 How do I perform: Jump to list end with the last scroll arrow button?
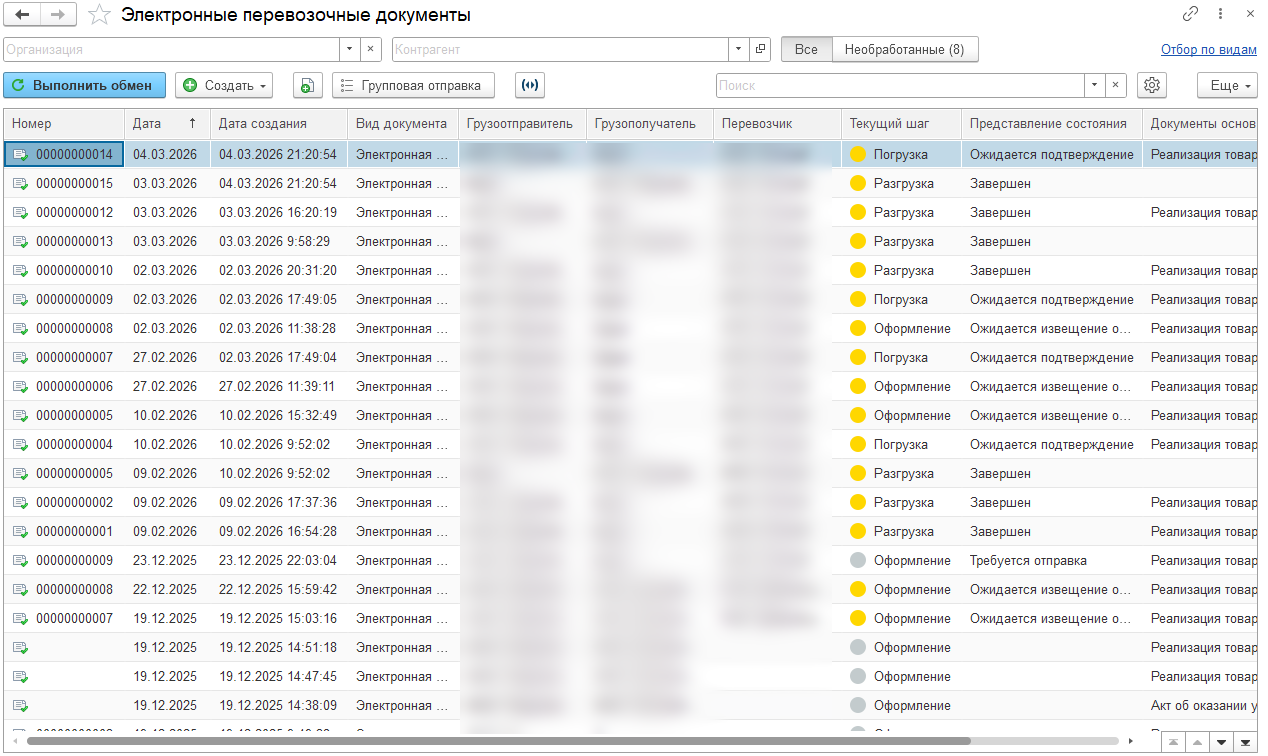[x=1245, y=742]
